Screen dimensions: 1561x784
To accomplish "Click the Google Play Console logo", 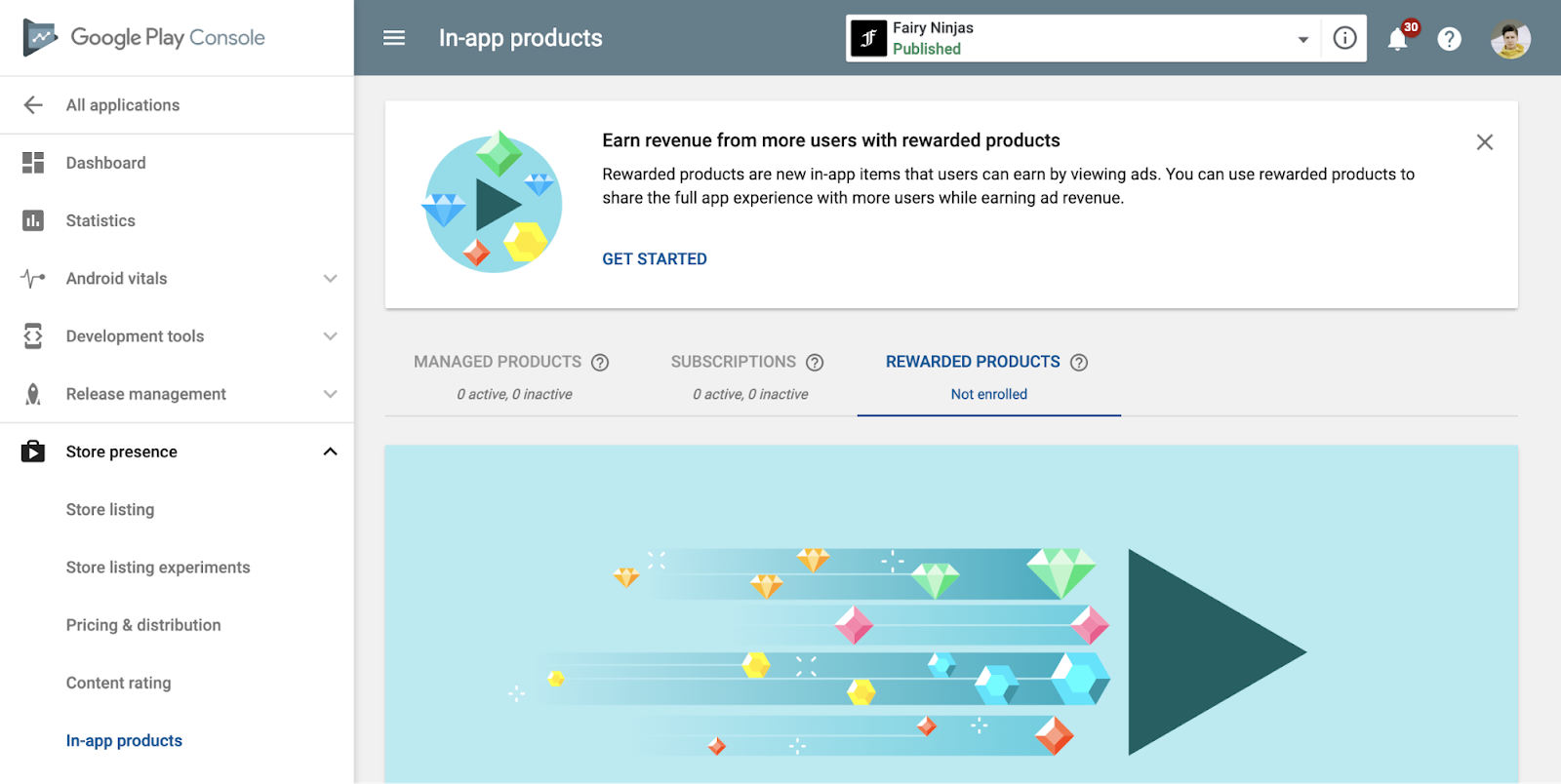I will click(141, 37).
